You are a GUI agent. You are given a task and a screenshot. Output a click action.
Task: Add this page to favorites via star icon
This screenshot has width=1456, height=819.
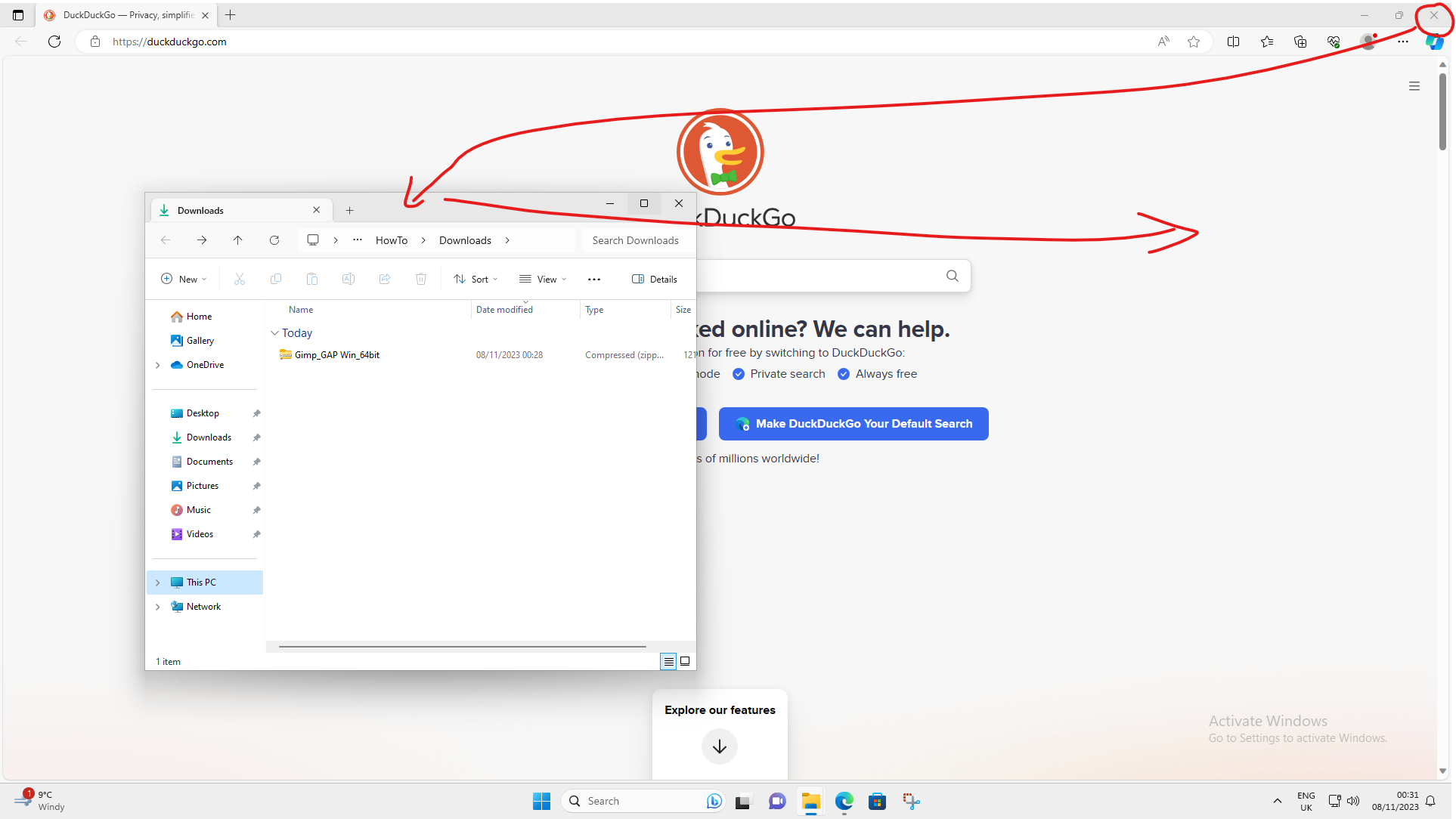(x=1194, y=42)
